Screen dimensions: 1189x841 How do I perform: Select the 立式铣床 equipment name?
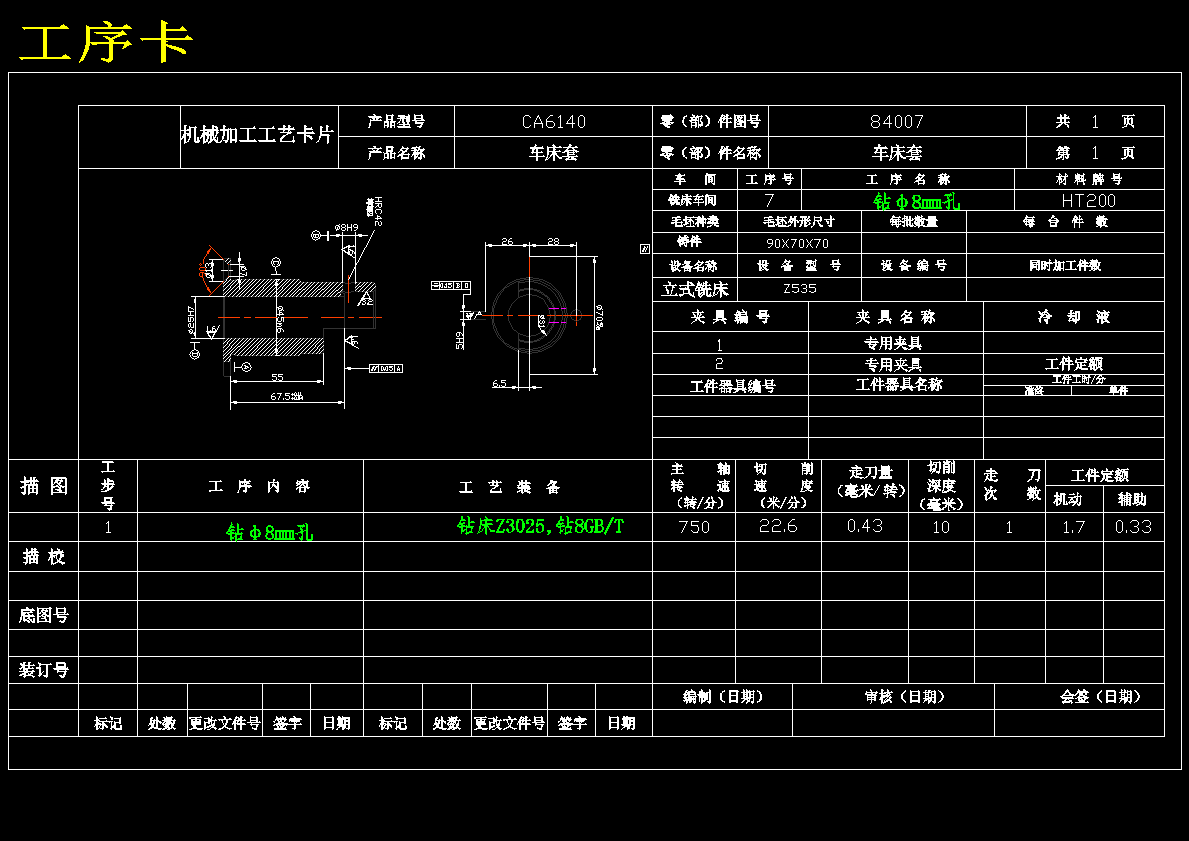[x=695, y=289]
